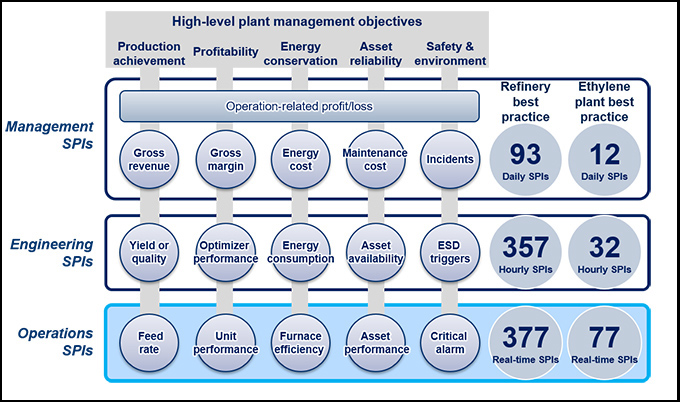
Task: Select the Optimizer performance circle
Action: pyautogui.click(x=225, y=254)
